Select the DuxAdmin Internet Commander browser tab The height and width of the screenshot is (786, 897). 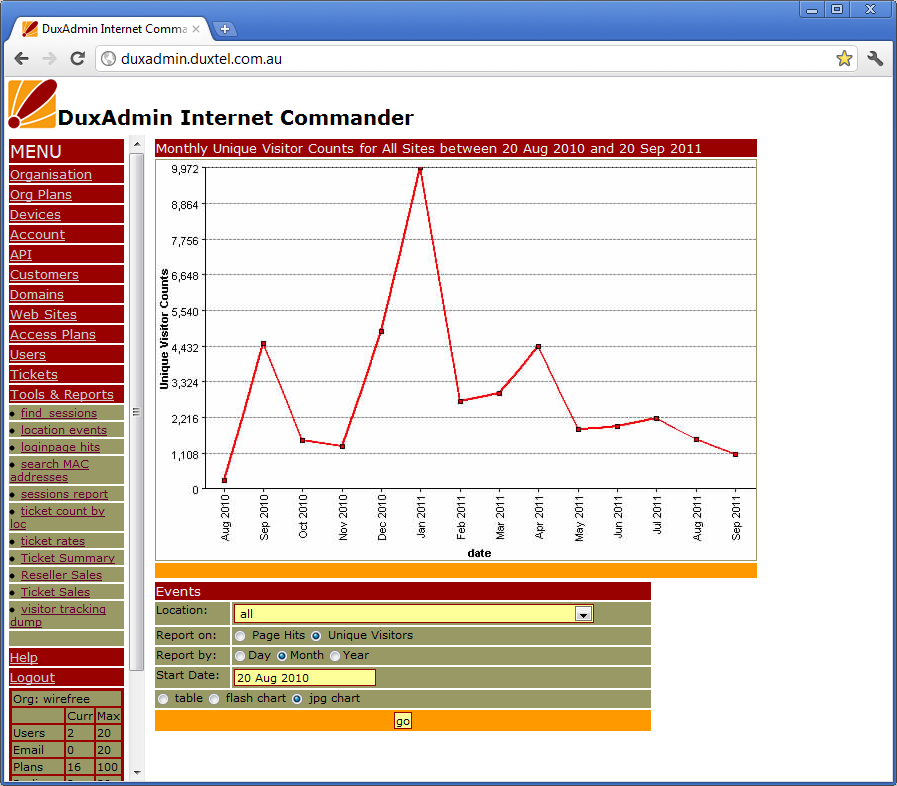112,29
